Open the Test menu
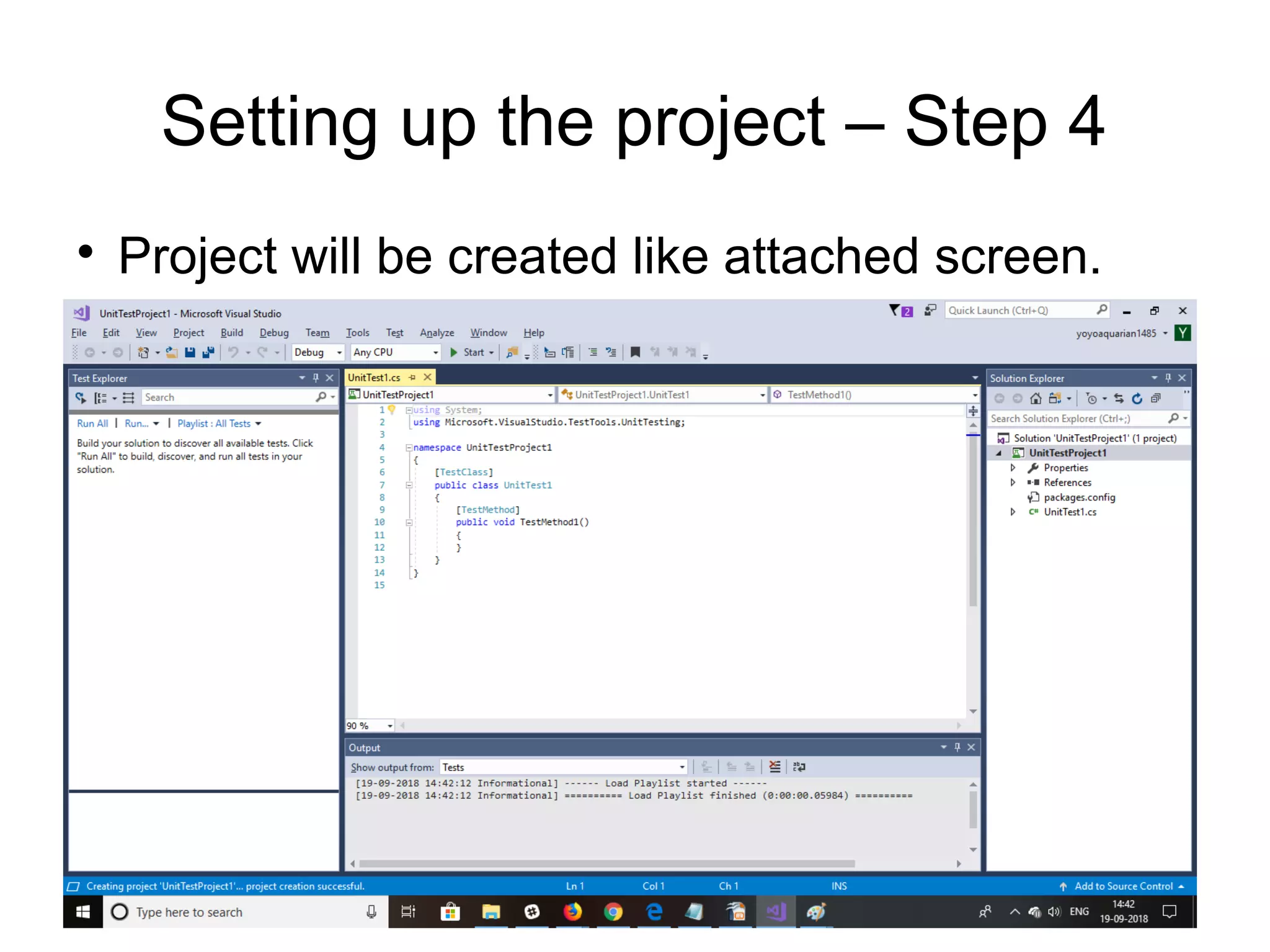Viewport: 1270px width, 952px height. (394, 332)
